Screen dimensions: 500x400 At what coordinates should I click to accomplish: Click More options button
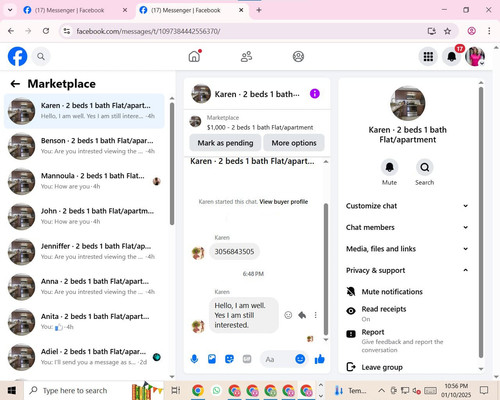pyautogui.click(x=294, y=143)
